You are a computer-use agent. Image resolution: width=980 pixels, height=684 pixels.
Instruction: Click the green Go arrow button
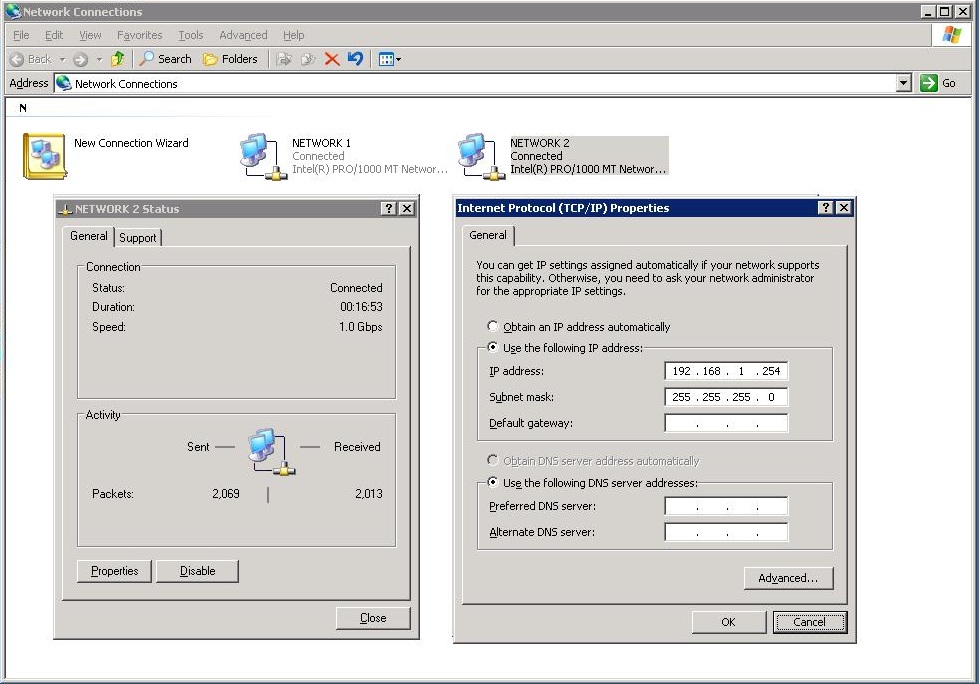pyautogui.click(x=929, y=83)
